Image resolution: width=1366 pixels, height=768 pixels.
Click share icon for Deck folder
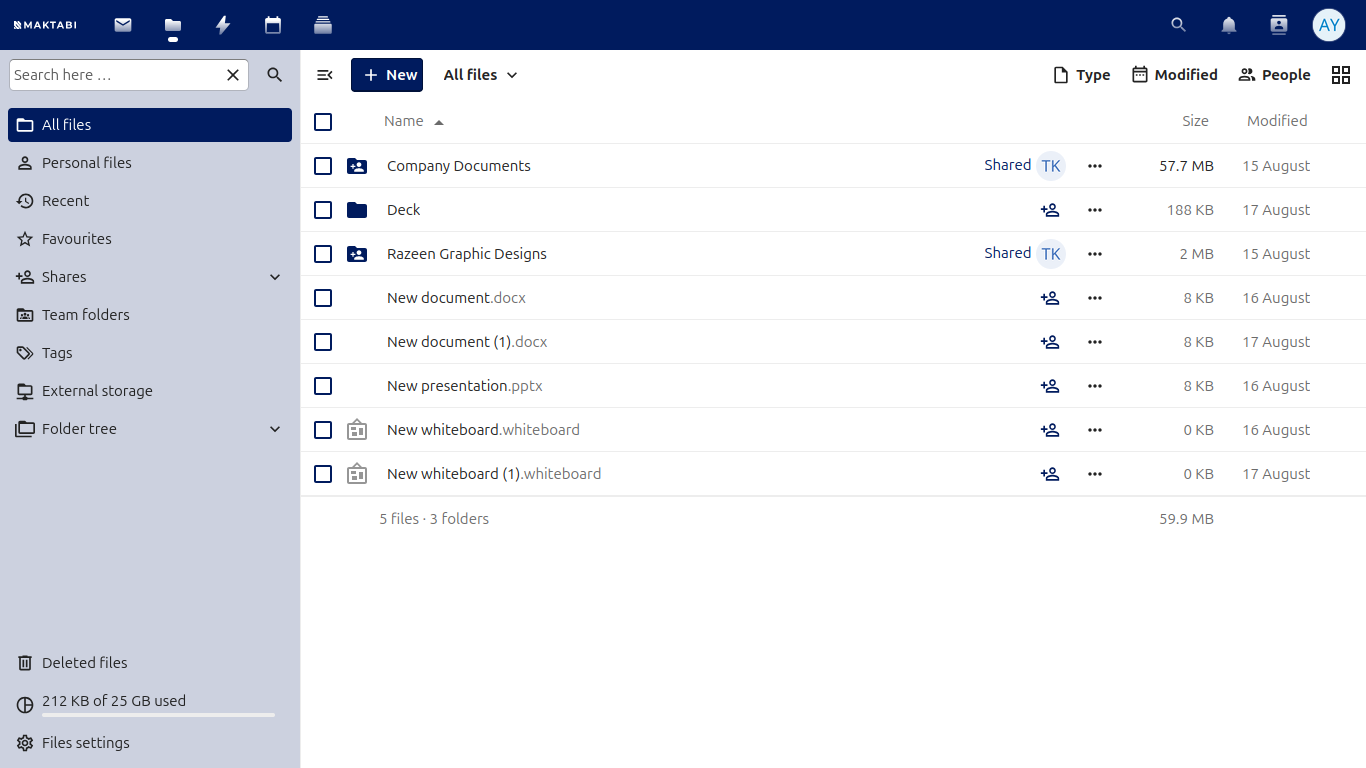(x=1050, y=210)
